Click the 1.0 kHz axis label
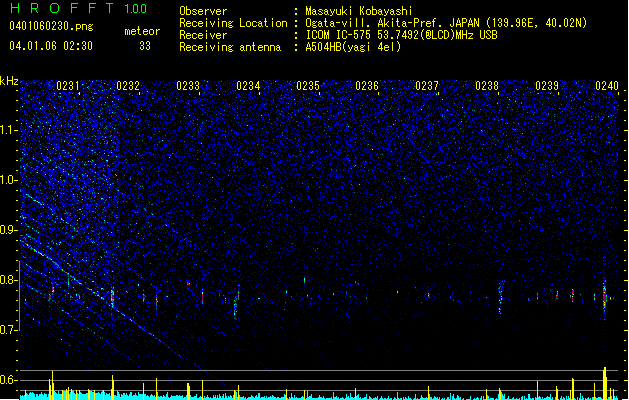 [x=9, y=180]
